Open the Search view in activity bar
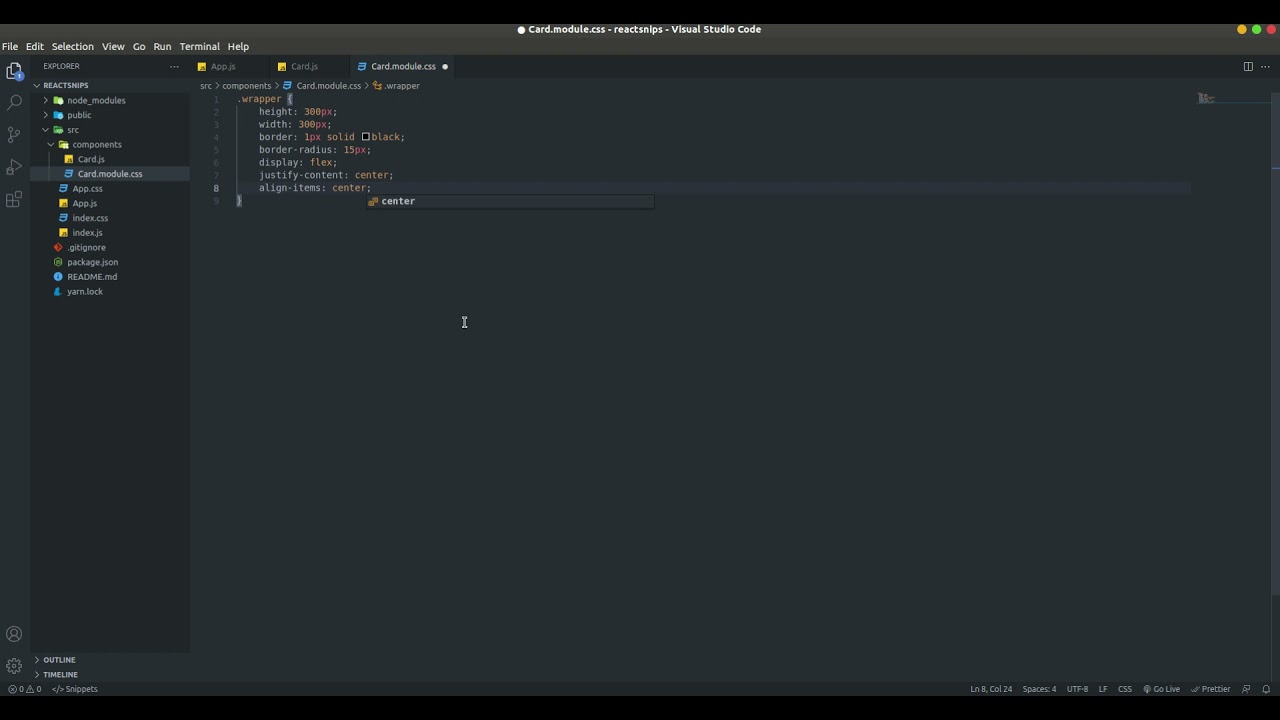Screen dimensions: 1280x720 (x=14, y=102)
